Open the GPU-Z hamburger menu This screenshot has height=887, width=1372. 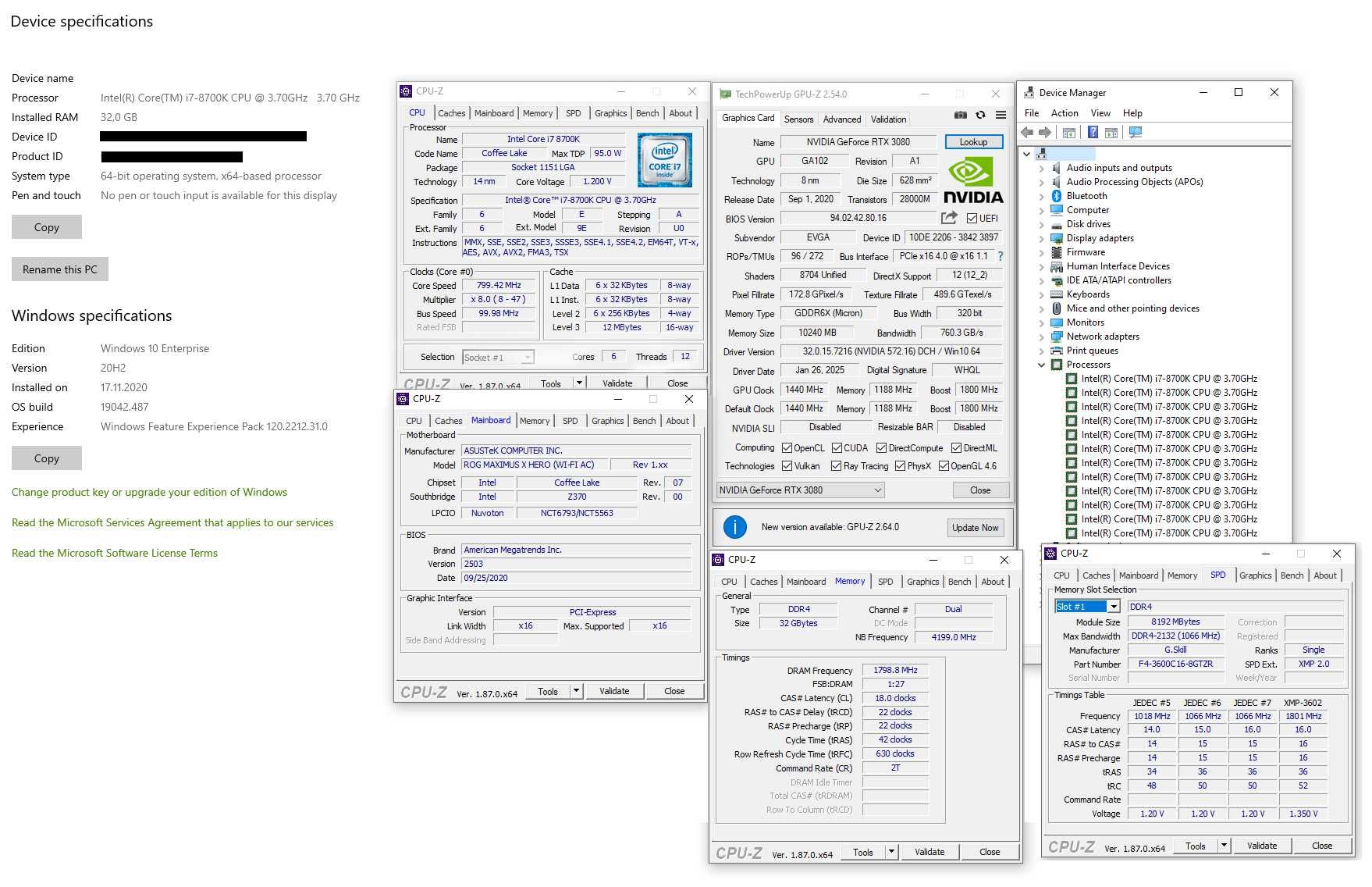(1001, 115)
